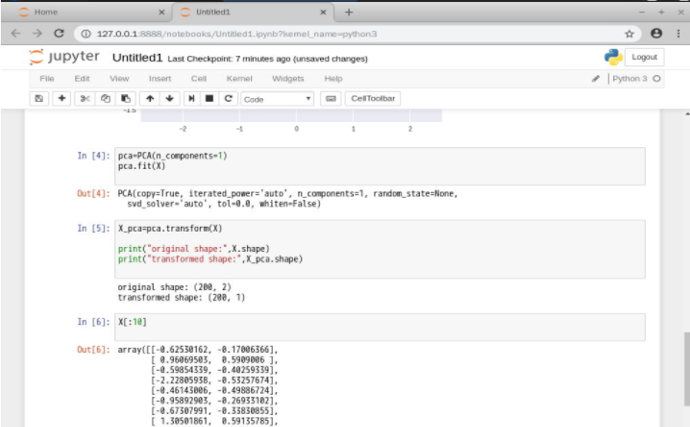Copy selected cells icon
The height and width of the screenshot is (427, 690).
(105, 99)
